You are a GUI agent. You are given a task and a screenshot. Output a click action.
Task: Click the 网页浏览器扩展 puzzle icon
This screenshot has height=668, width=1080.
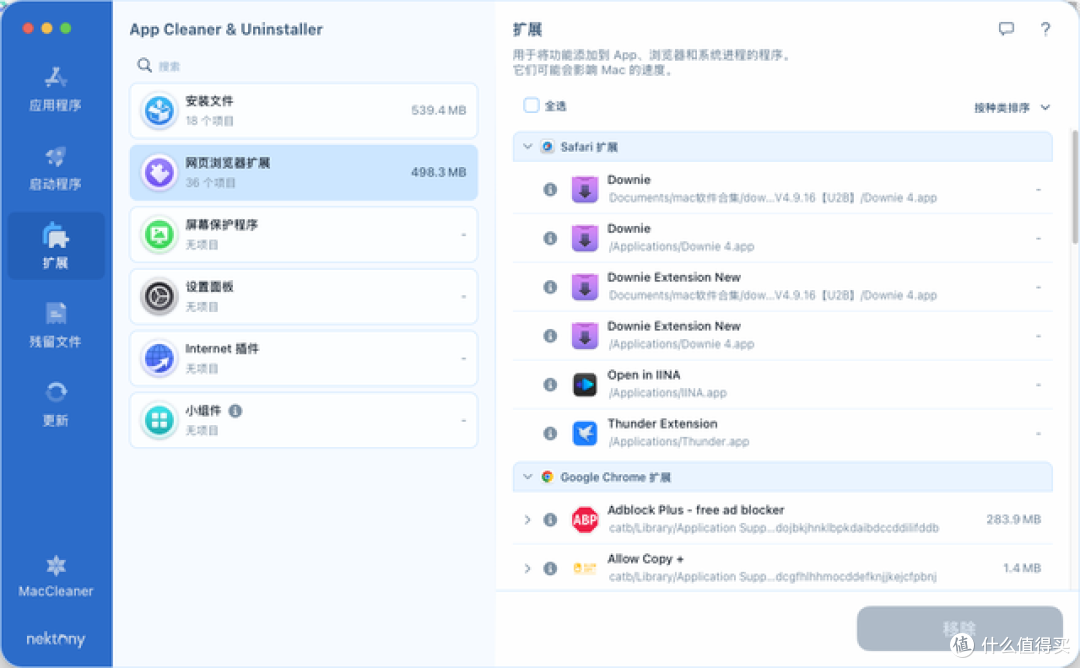click(x=159, y=172)
